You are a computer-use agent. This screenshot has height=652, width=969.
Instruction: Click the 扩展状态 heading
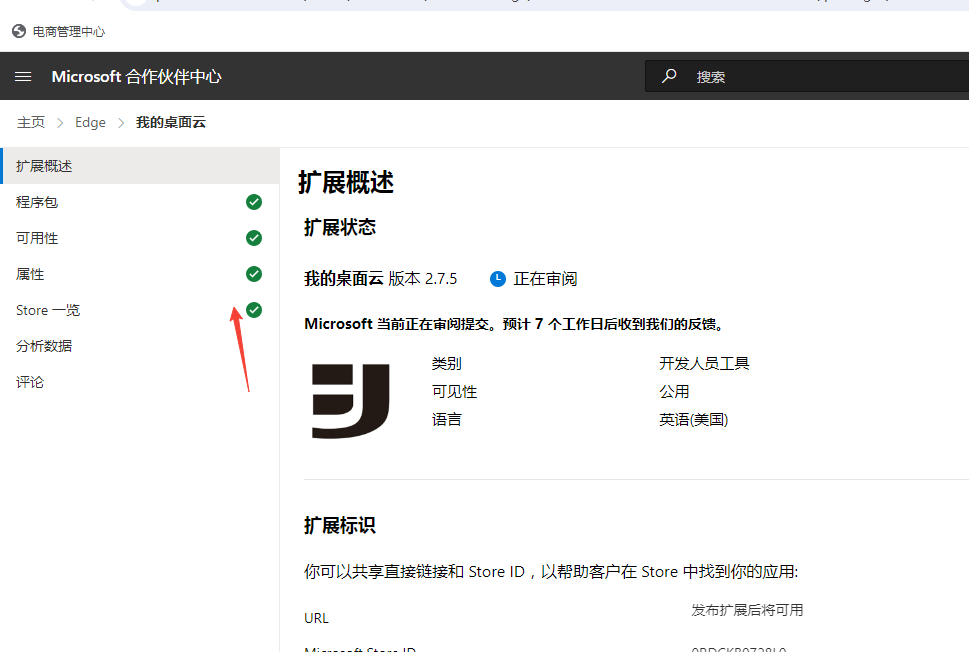(x=340, y=227)
